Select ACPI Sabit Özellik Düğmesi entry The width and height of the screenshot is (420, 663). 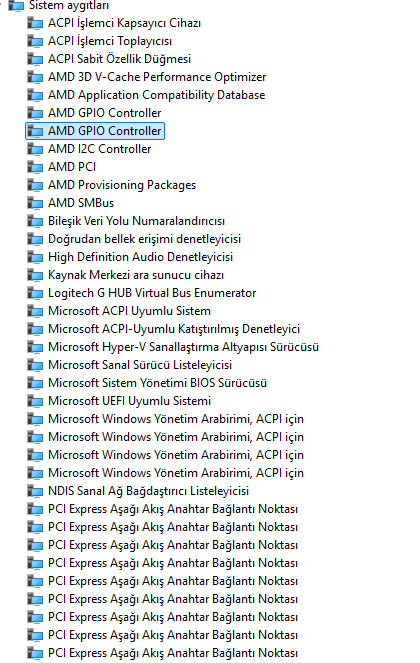click(x=119, y=59)
